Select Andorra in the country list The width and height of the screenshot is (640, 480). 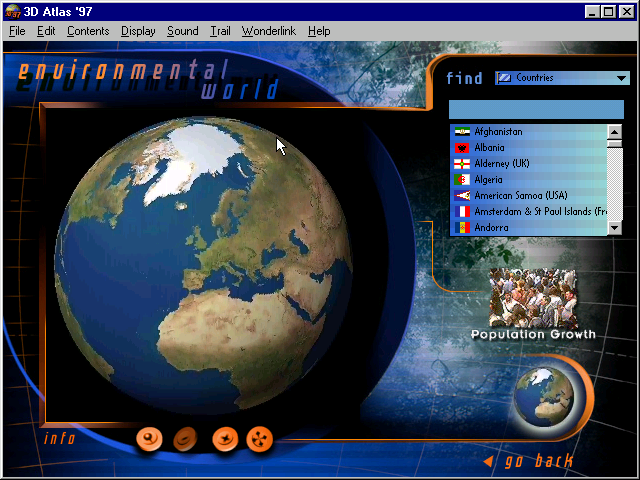click(x=528, y=227)
